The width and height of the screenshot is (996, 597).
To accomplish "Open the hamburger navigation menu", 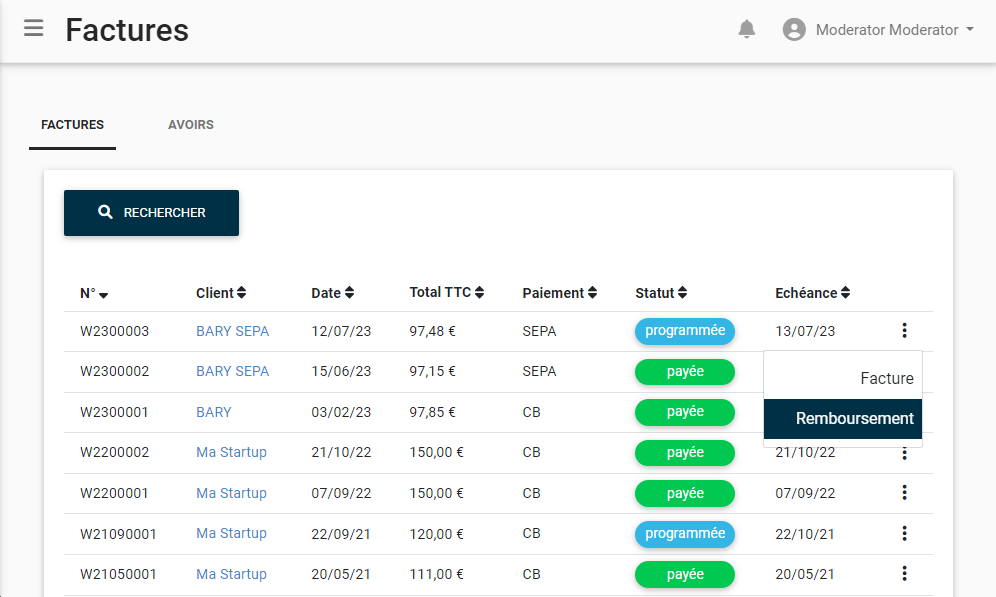I will pyautogui.click(x=34, y=28).
